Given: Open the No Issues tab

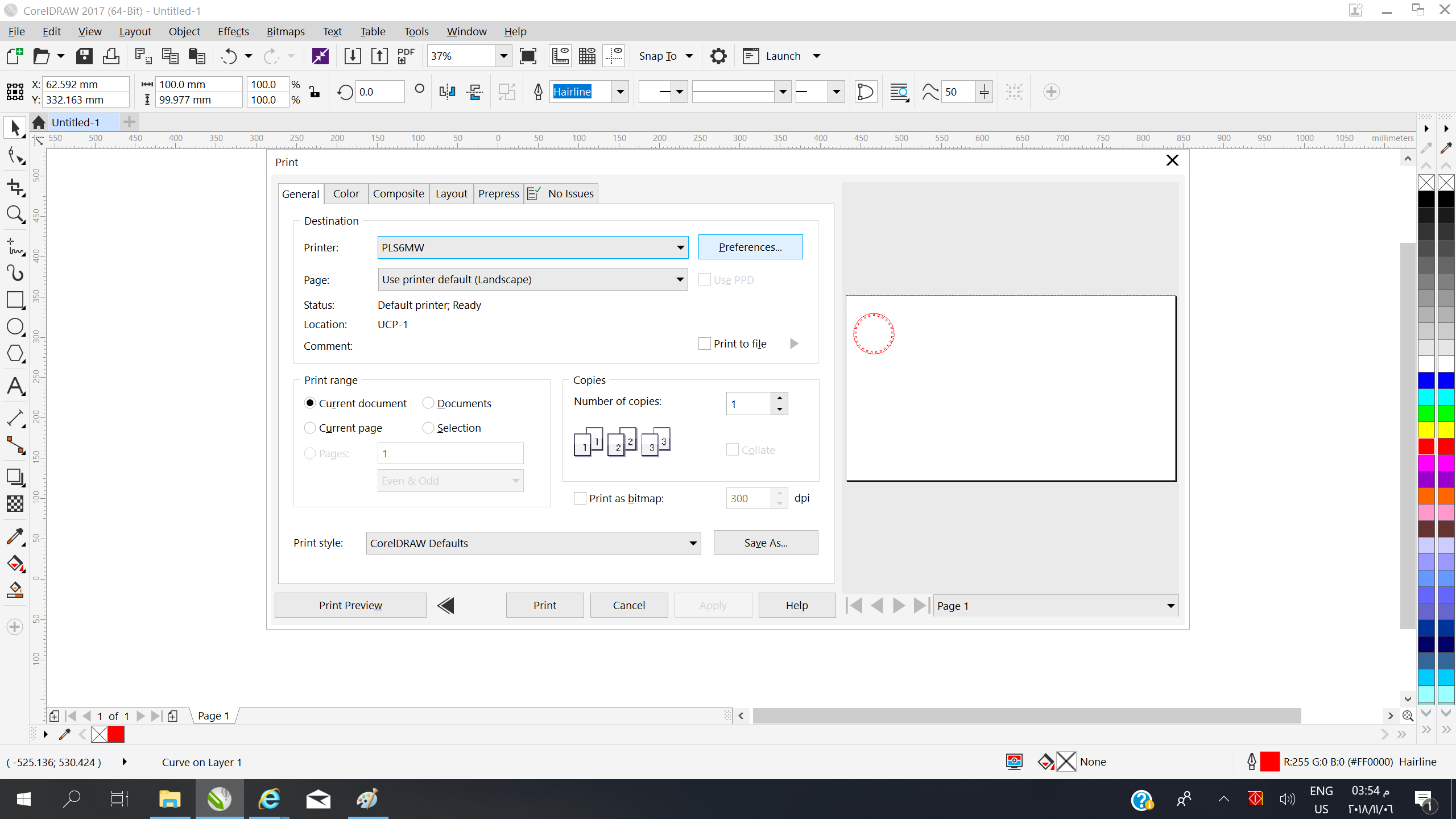Looking at the screenshot, I should click(x=561, y=193).
